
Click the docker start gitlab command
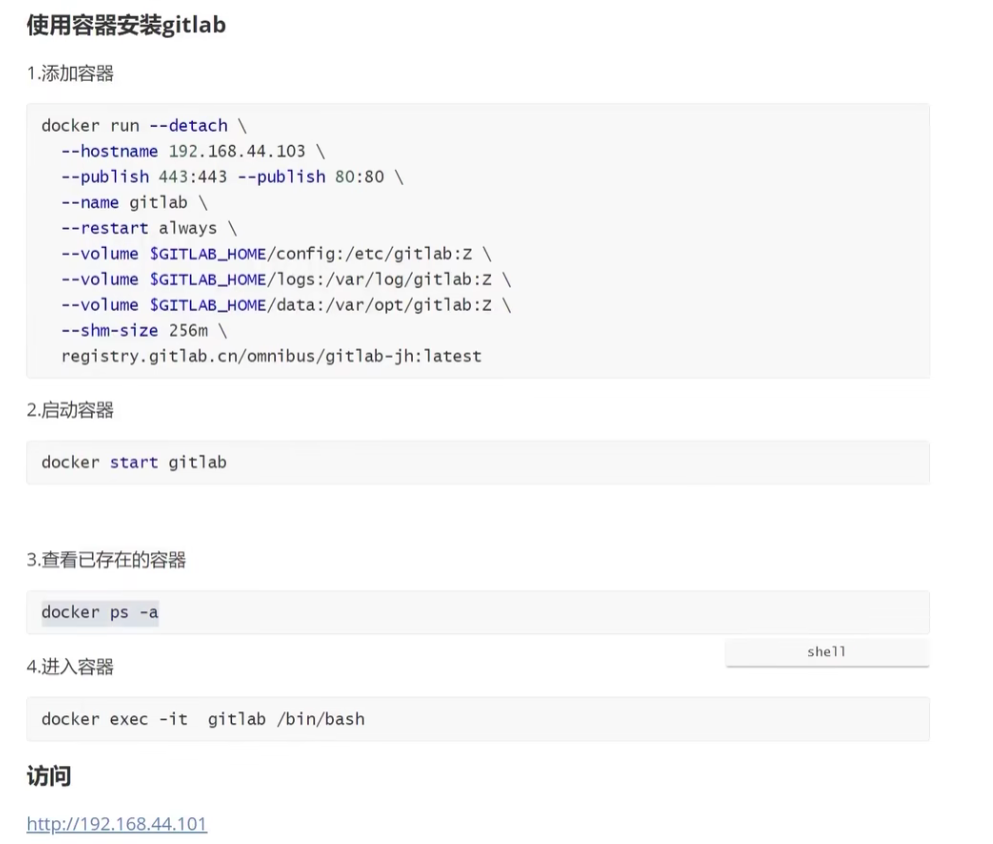click(x=134, y=462)
